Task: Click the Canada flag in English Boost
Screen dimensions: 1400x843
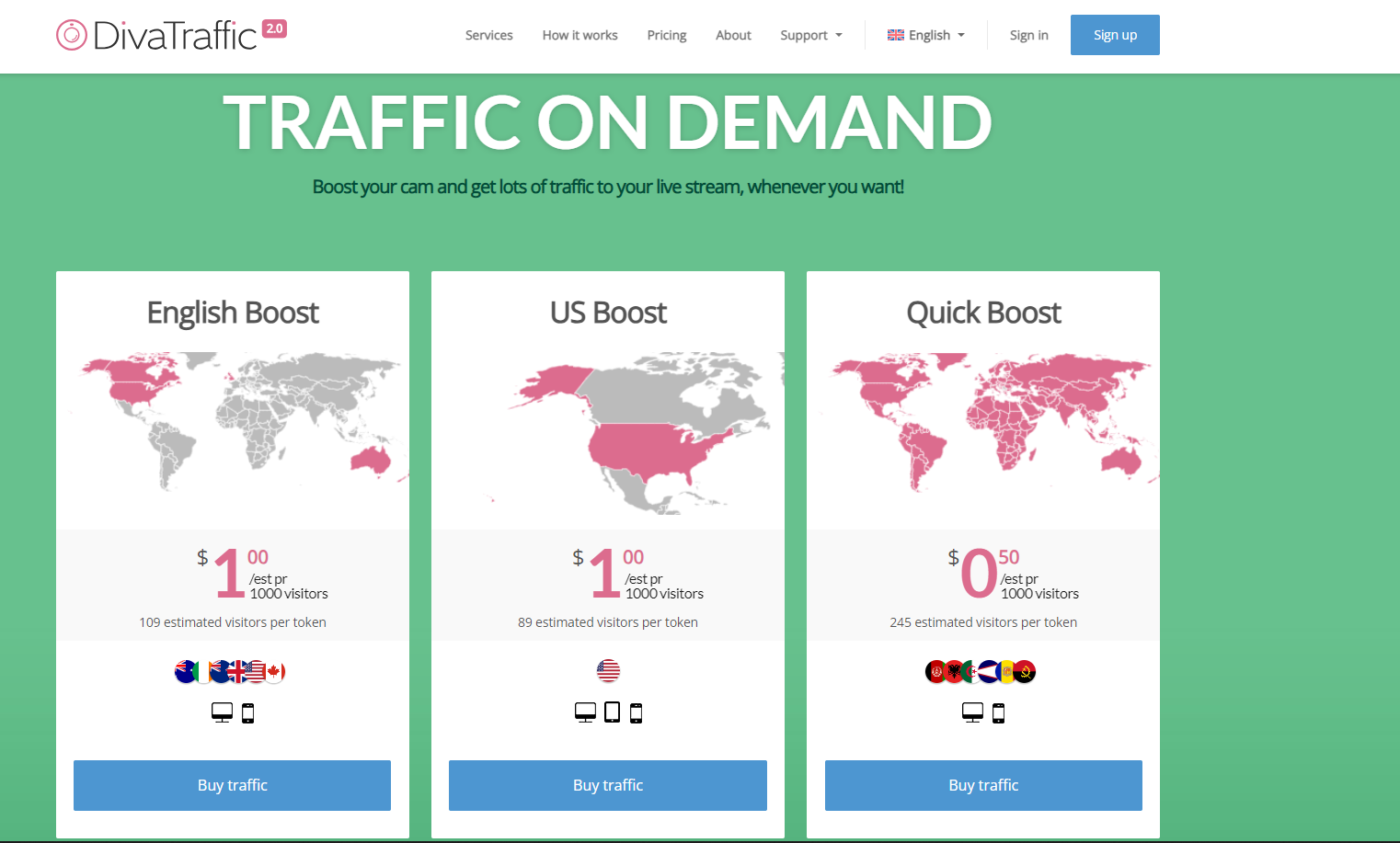Action: [274, 671]
